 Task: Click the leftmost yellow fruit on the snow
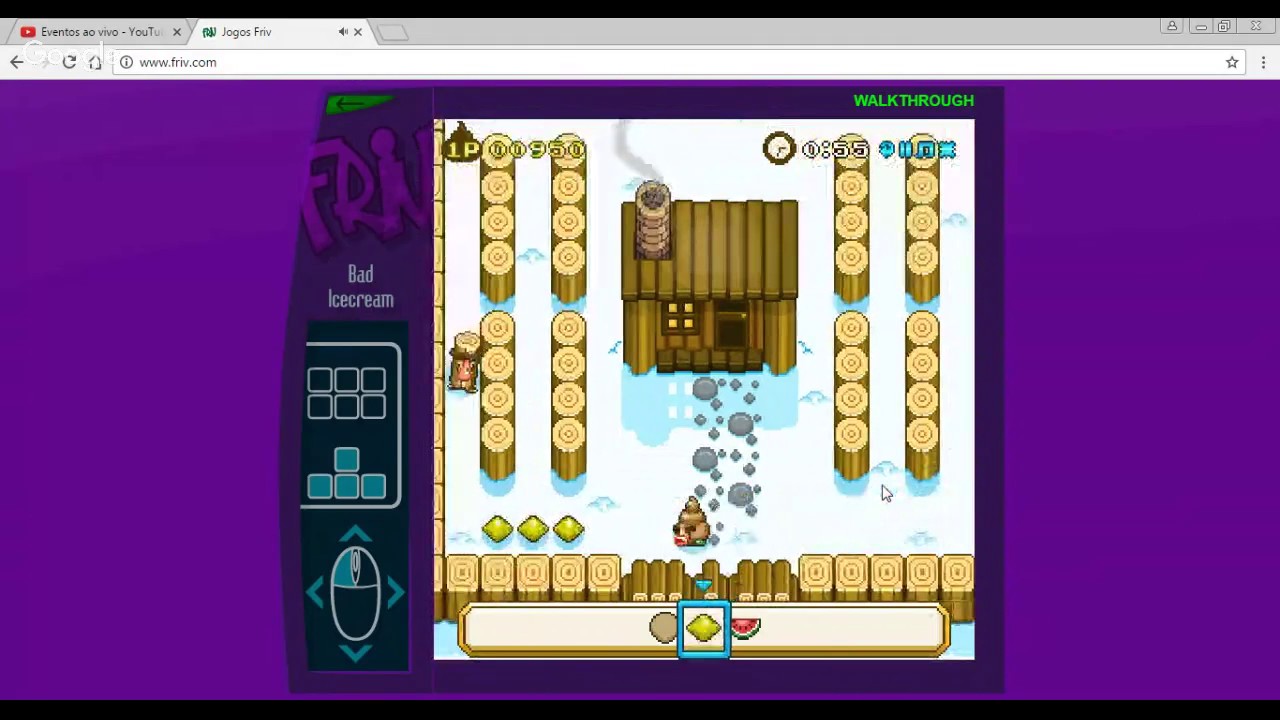coord(497,529)
